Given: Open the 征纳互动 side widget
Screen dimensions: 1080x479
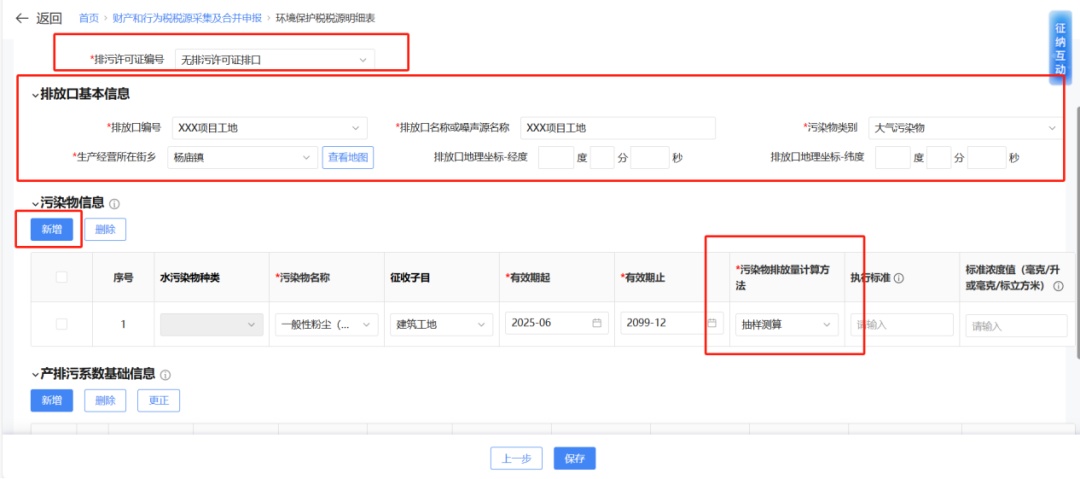Looking at the screenshot, I should click(x=1060, y=49).
